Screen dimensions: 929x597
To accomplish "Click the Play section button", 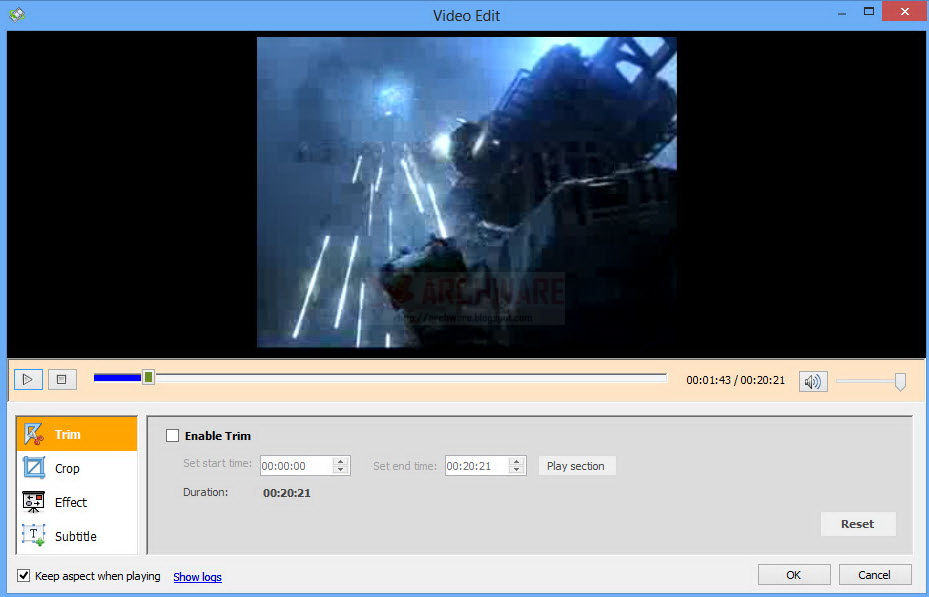I will click(576, 466).
